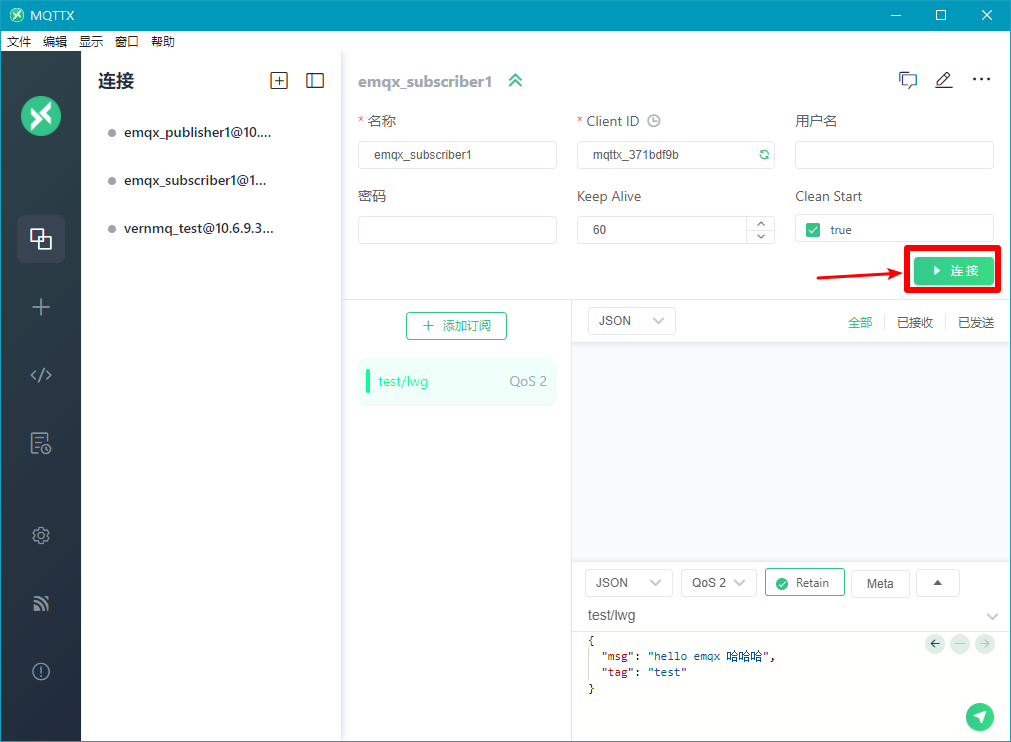Click the 用户名 input field
Image resolution: width=1011 pixels, height=742 pixels.
894,155
